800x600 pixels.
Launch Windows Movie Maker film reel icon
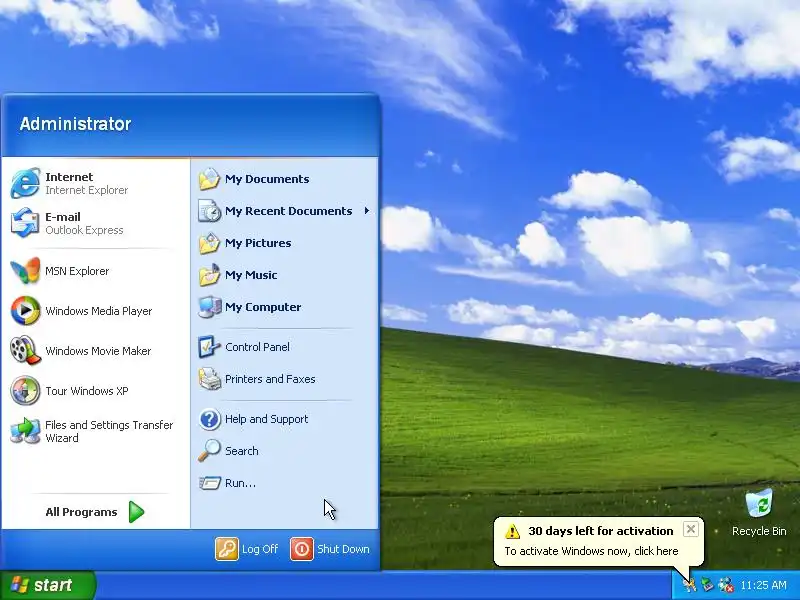tap(25, 351)
